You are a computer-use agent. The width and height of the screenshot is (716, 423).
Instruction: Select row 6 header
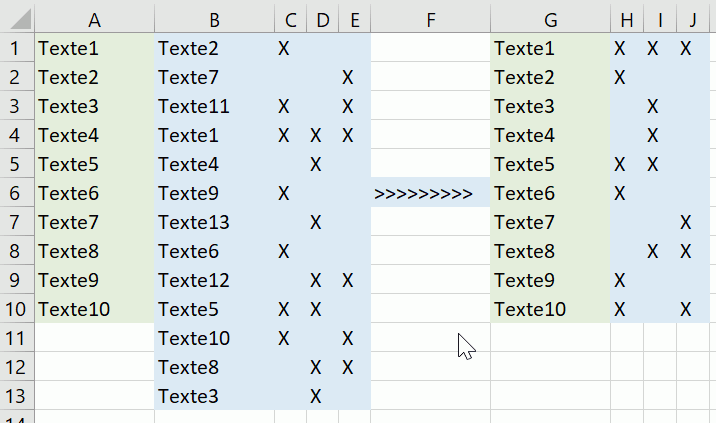click(x=16, y=193)
